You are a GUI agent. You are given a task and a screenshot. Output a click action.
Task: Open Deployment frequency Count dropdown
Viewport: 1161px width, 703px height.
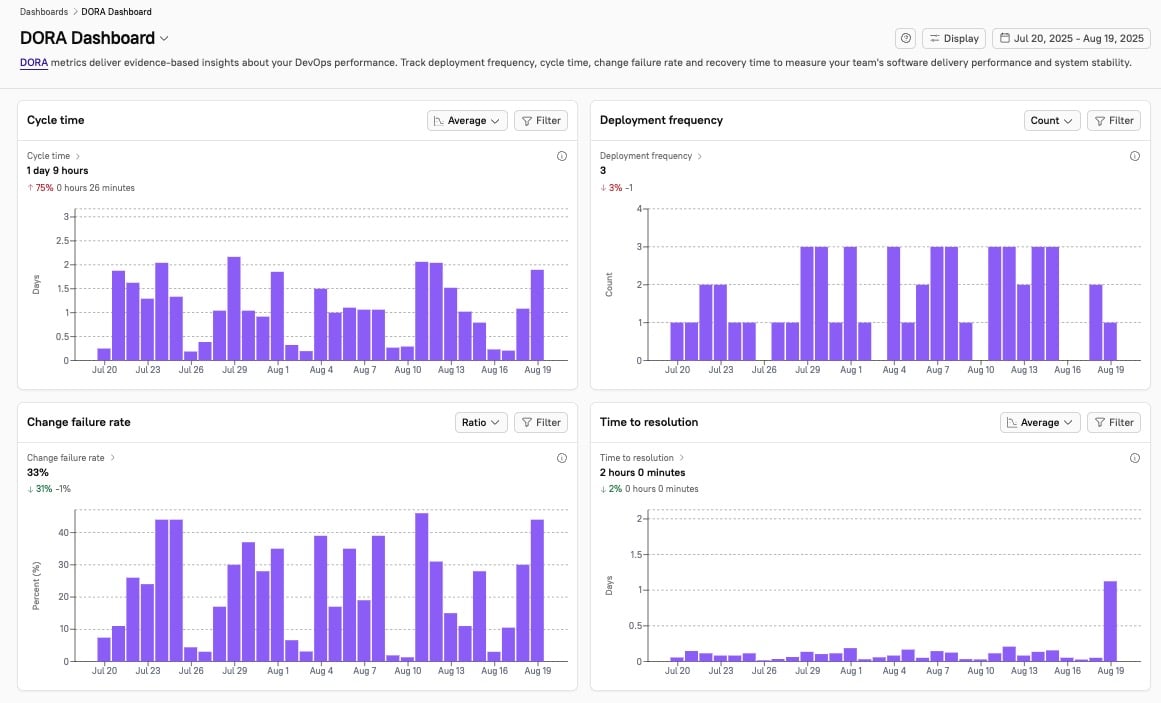(x=1051, y=121)
